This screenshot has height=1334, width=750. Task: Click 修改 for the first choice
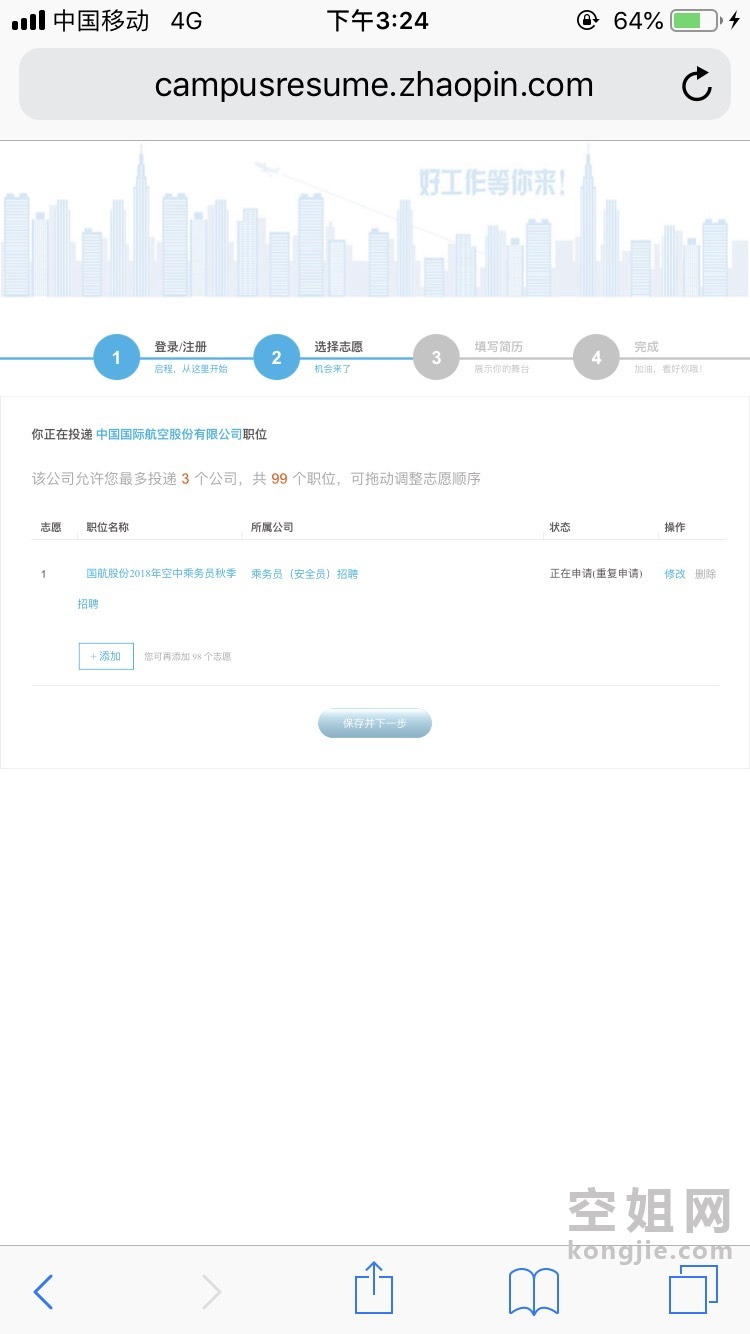coord(675,574)
